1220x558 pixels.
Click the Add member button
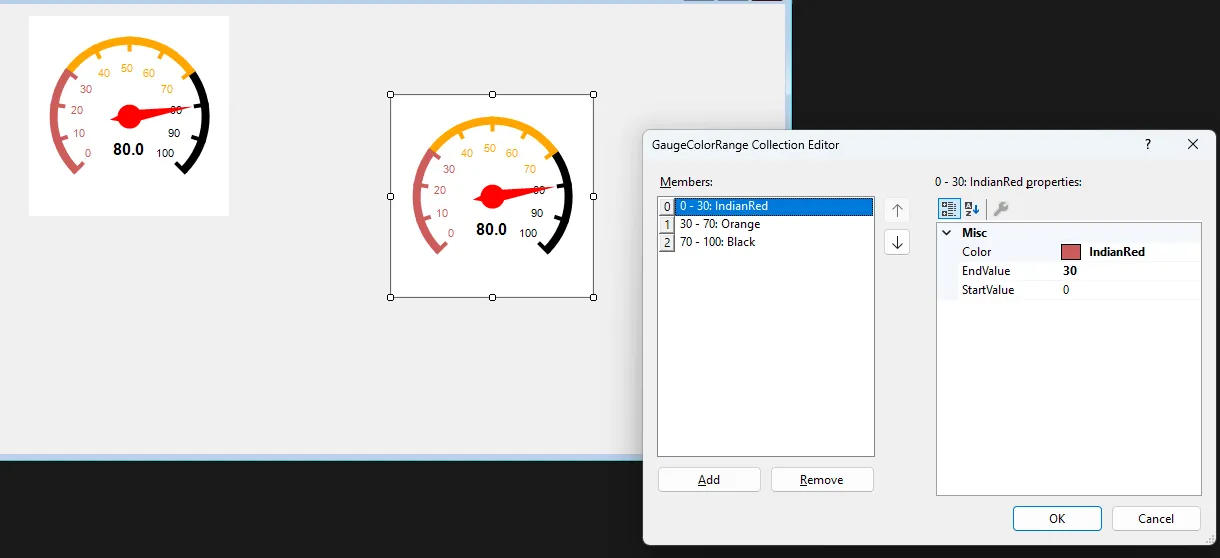[x=709, y=480]
